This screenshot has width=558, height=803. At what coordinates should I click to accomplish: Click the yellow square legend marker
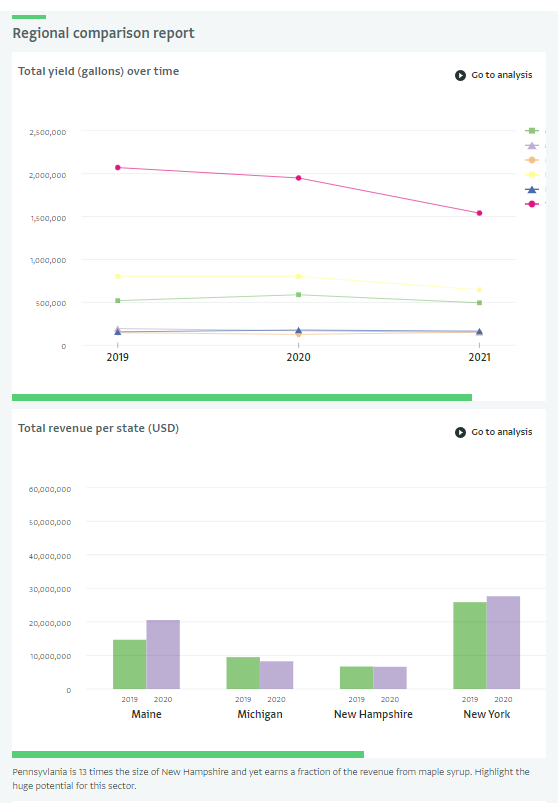point(532,175)
